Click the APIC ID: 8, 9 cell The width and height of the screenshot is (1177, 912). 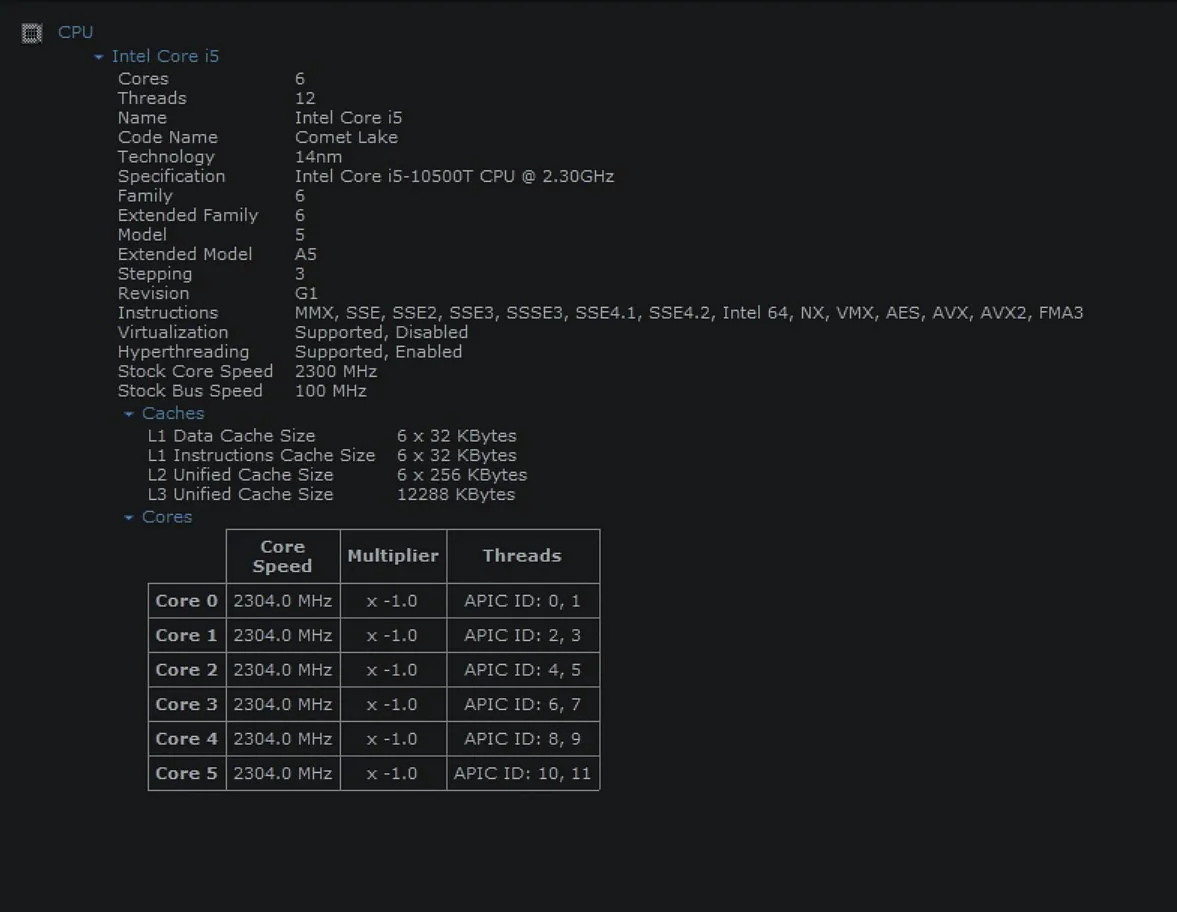click(x=522, y=739)
